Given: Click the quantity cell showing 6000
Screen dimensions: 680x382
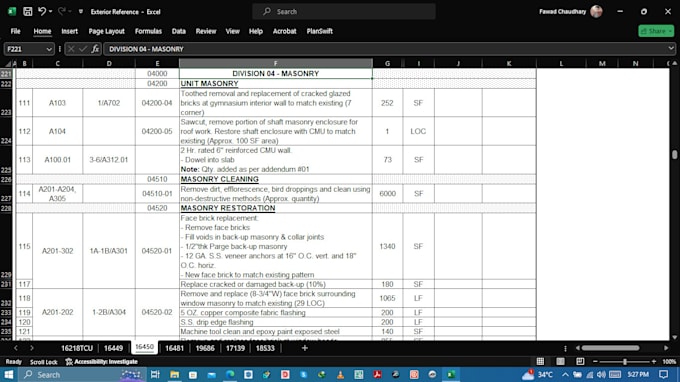Looking at the screenshot, I should [x=387, y=193].
